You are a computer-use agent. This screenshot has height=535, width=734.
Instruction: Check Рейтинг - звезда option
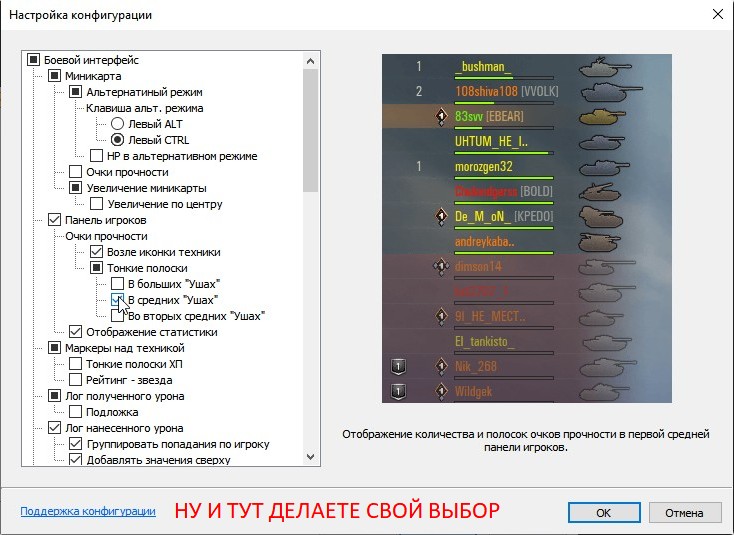pos(76,380)
